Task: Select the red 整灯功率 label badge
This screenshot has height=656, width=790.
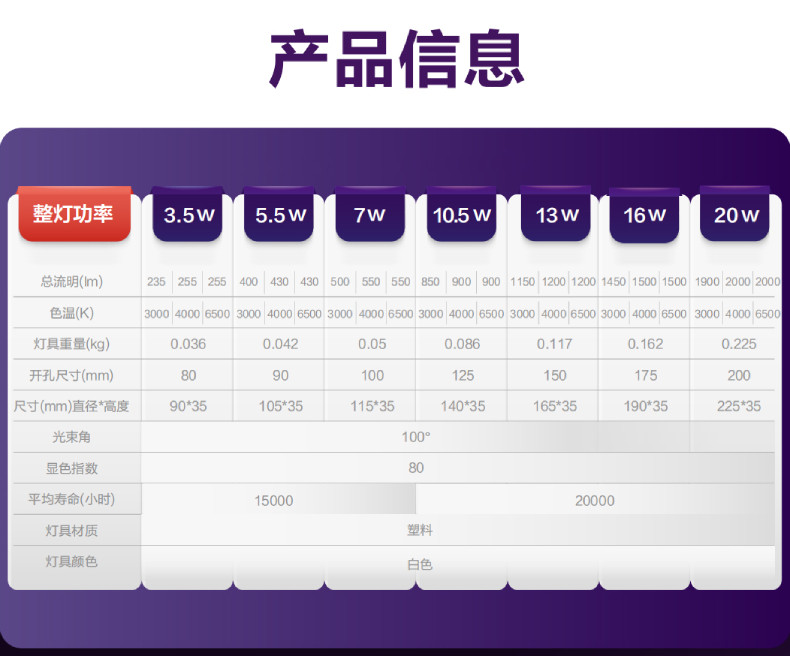Action: coord(75,214)
